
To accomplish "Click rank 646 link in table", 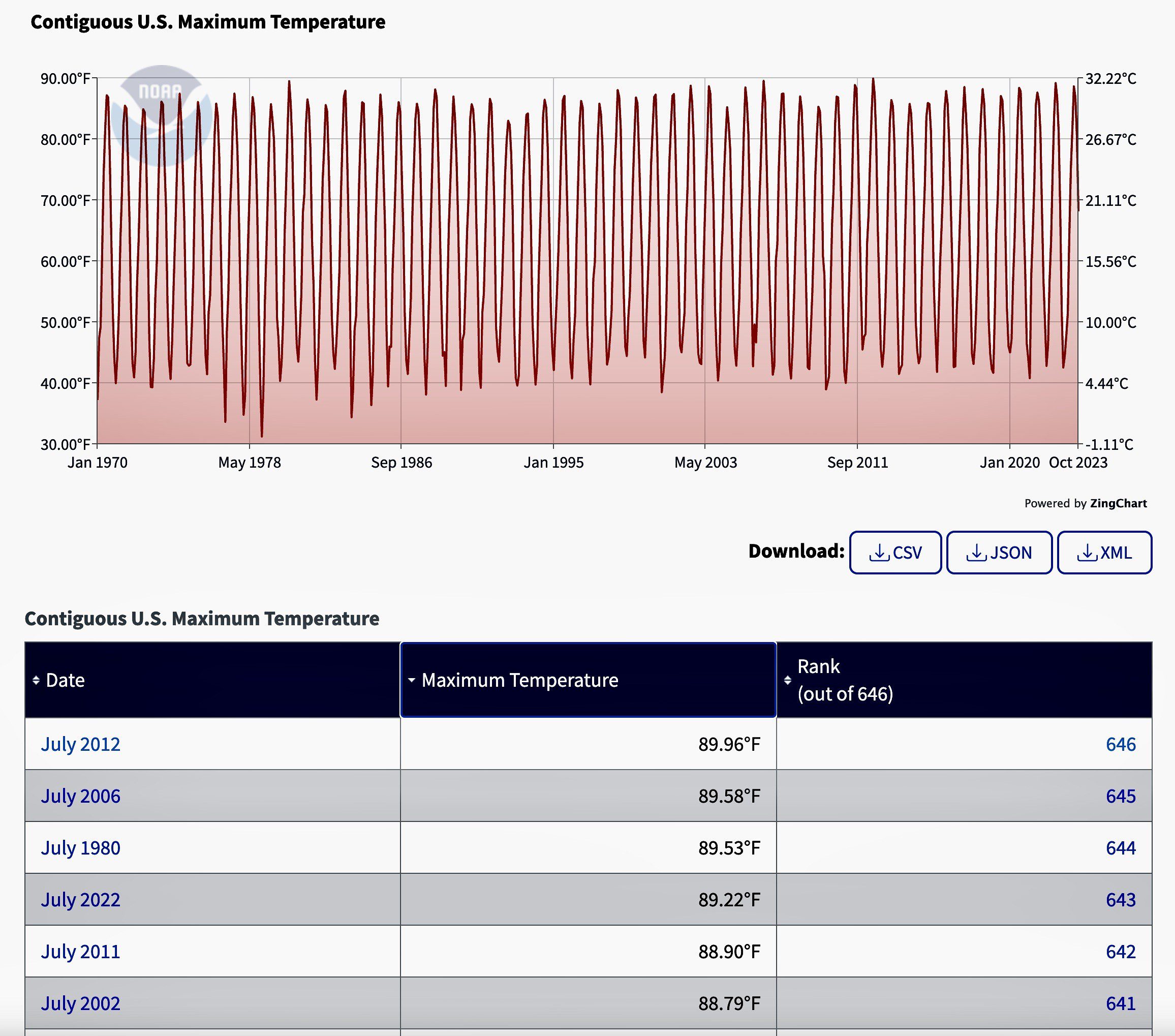I will pyautogui.click(x=1121, y=744).
